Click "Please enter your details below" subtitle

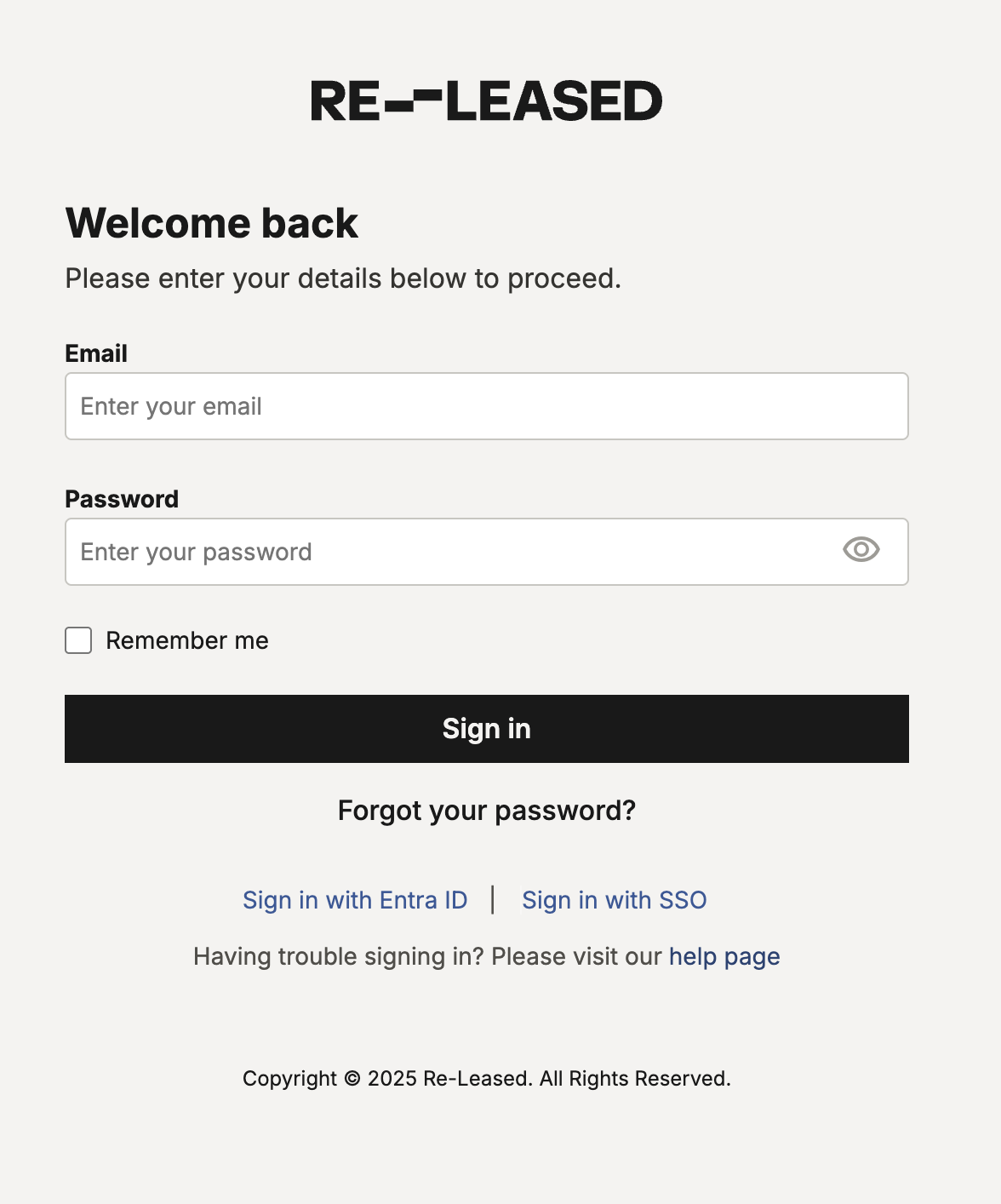click(x=343, y=278)
